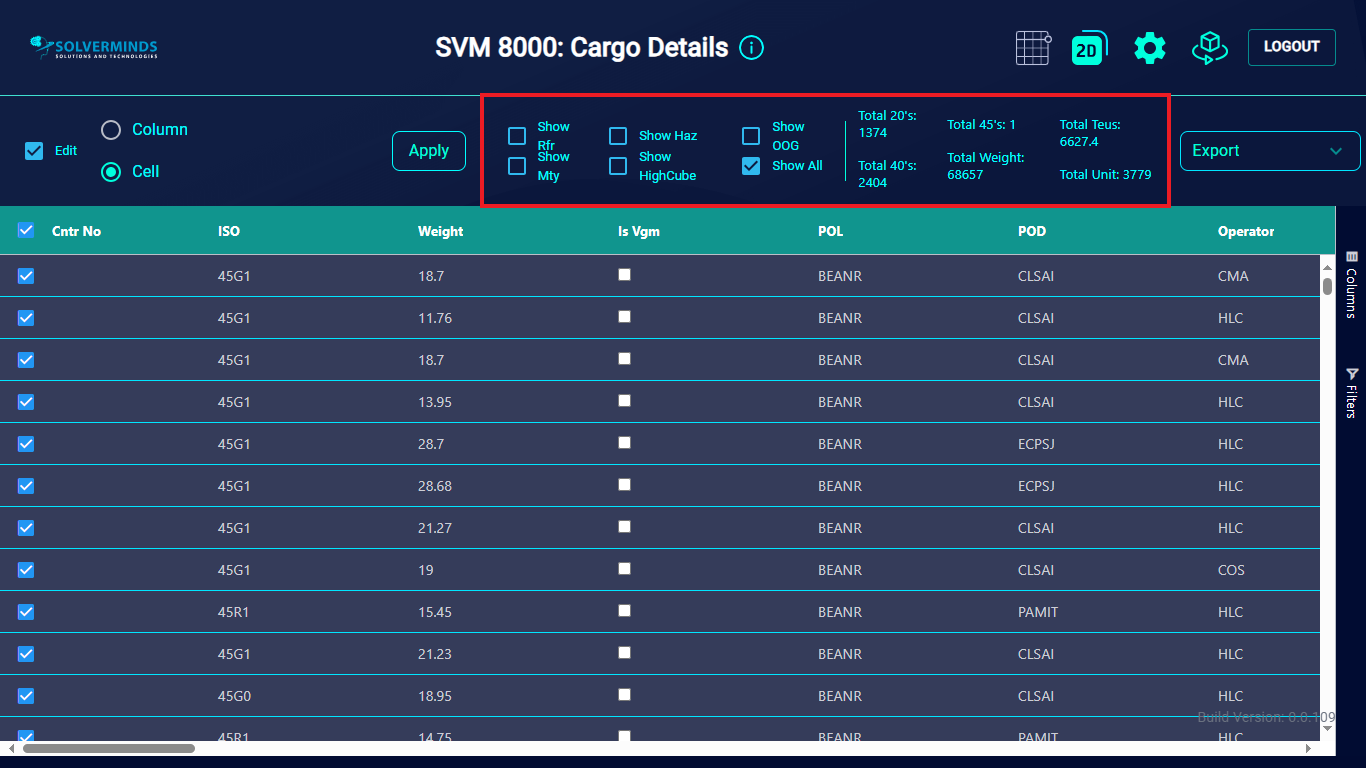Open the info icon beside Cargo Details
This screenshot has width=1366, height=768.
(751, 47)
